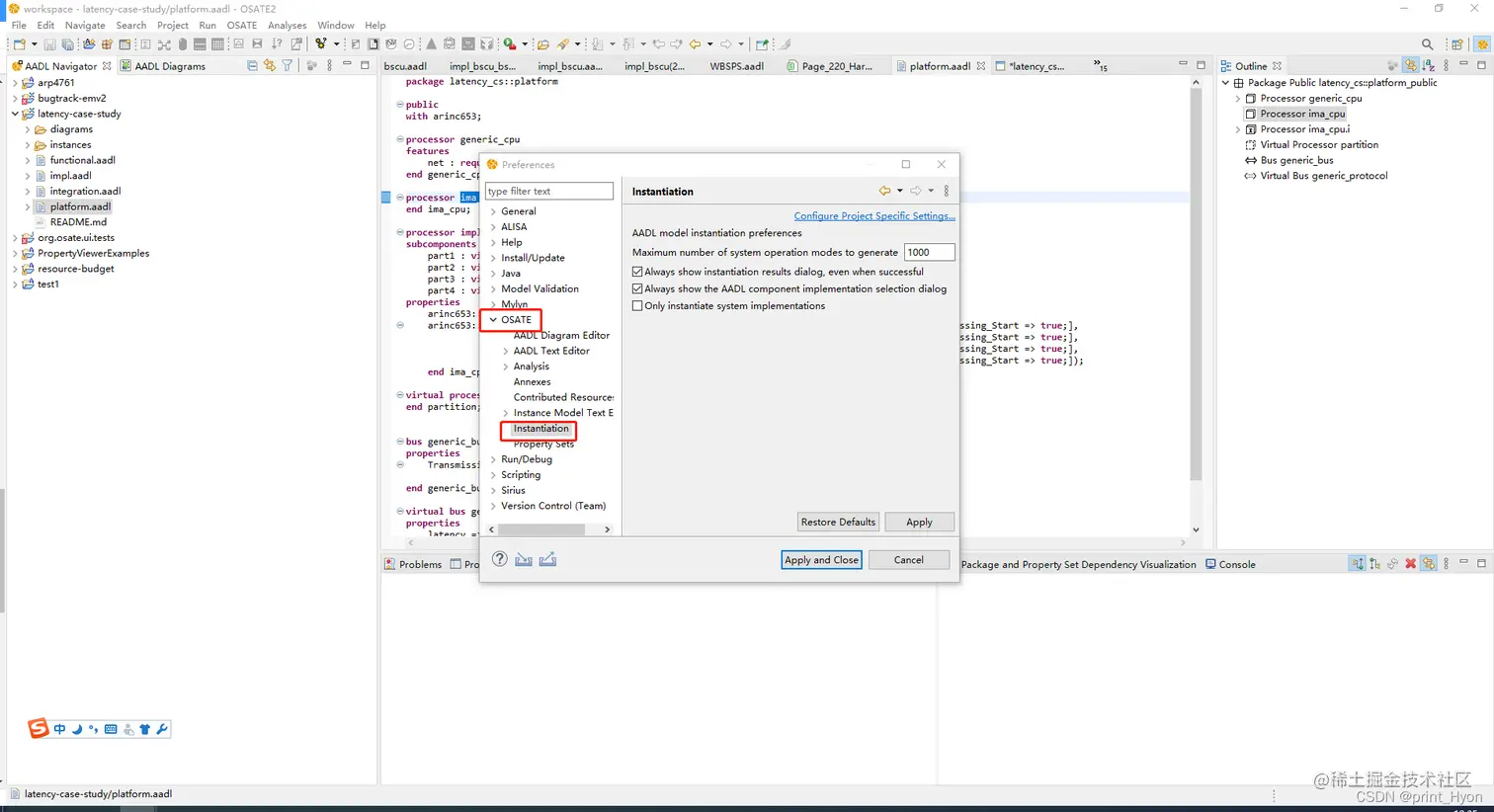The width and height of the screenshot is (1494, 812).
Task: Click the Open folder toolbar icon
Action: [542, 44]
